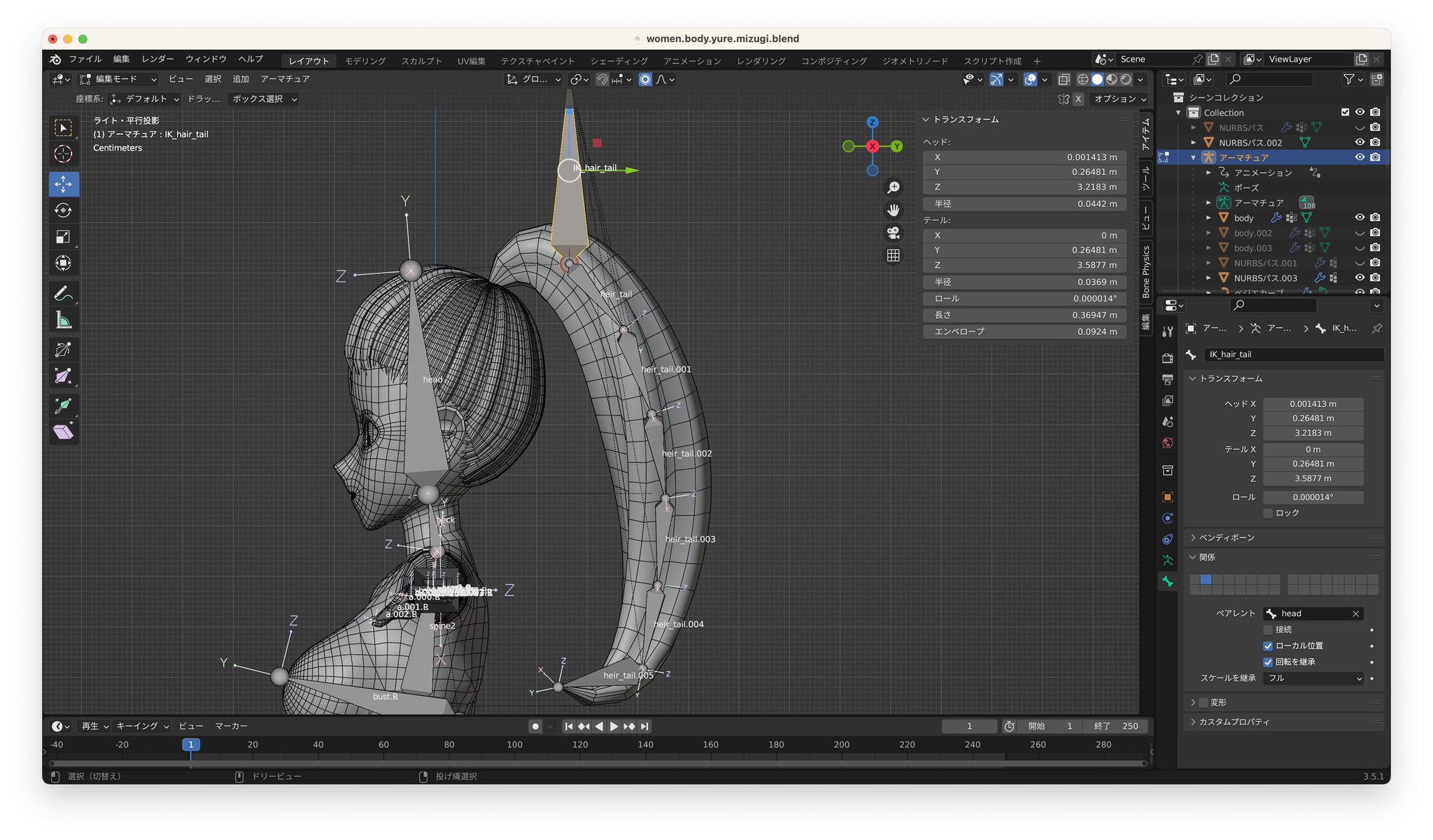Image resolution: width=1433 pixels, height=840 pixels.
Task: Uncheck the ローカル位置 checkbox
Action: [x=1268, y=646]
